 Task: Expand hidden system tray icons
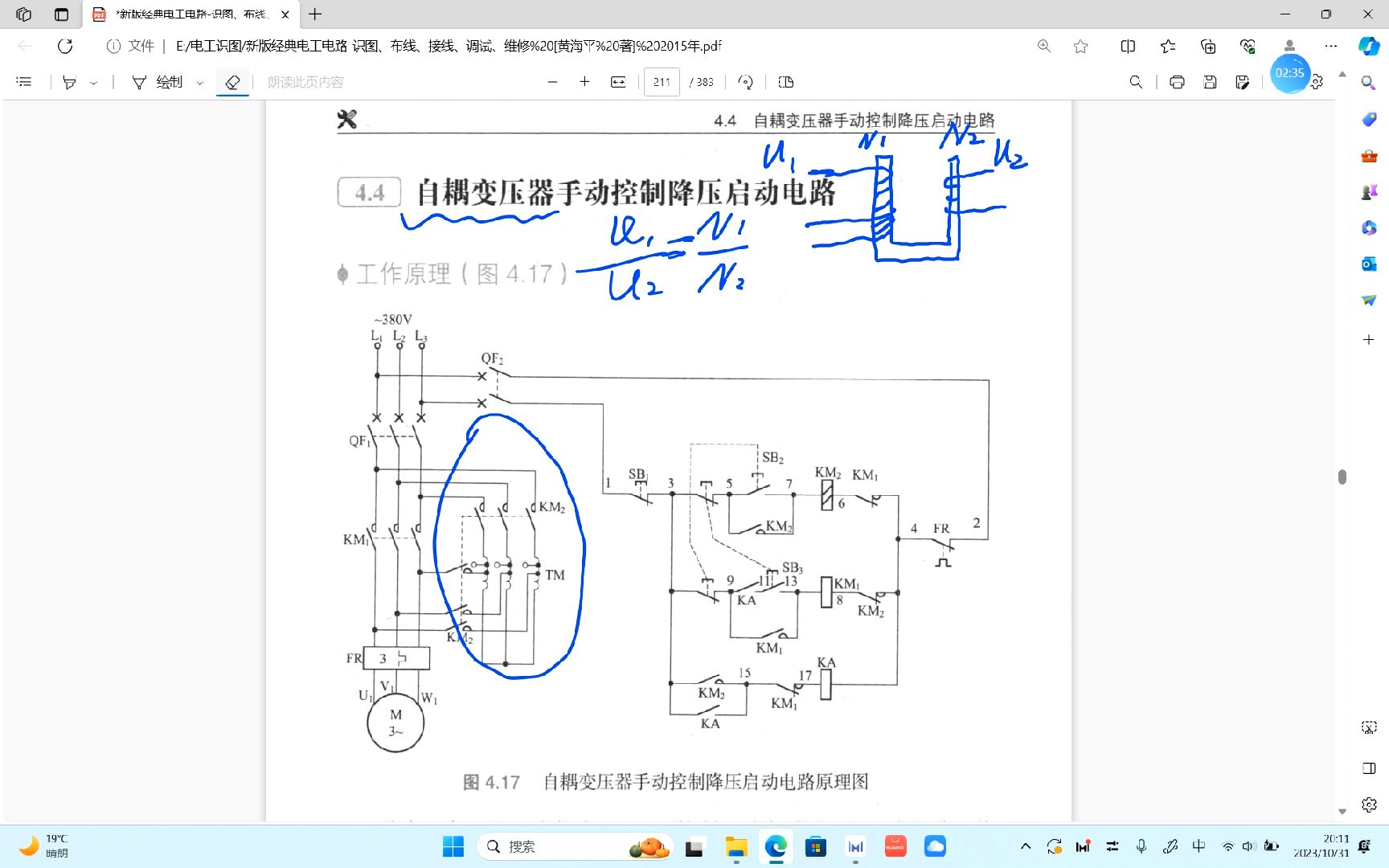tap(1026, 846)
